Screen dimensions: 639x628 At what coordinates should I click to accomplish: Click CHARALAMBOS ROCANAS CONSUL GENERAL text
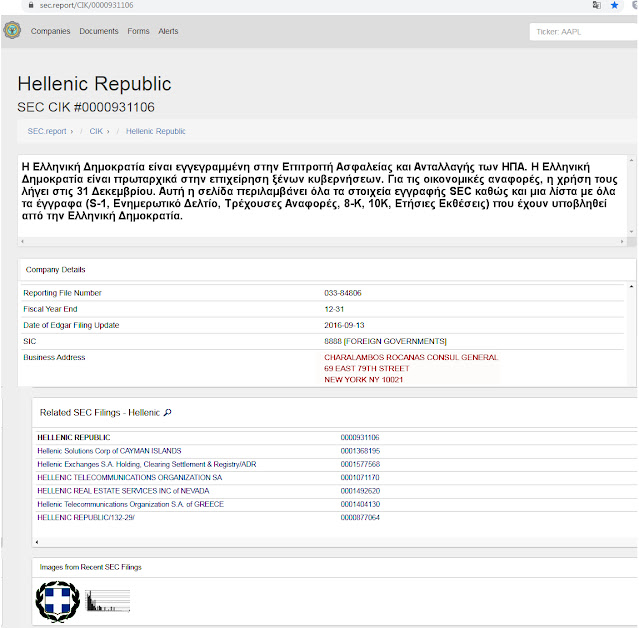click(411, 357)
